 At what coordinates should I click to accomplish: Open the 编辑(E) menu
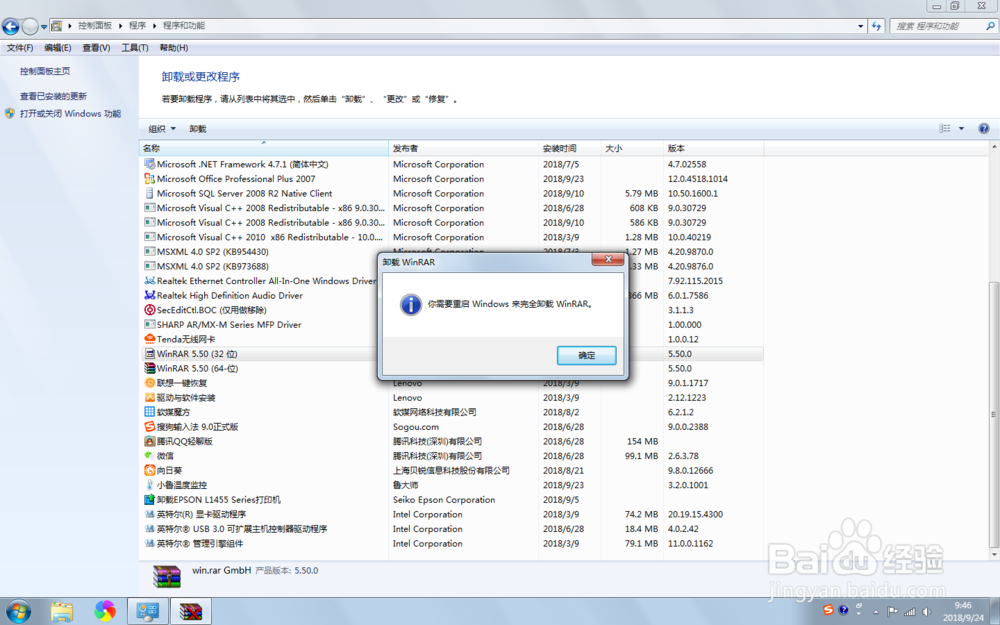pyautogui.click(x=57, y=48)
